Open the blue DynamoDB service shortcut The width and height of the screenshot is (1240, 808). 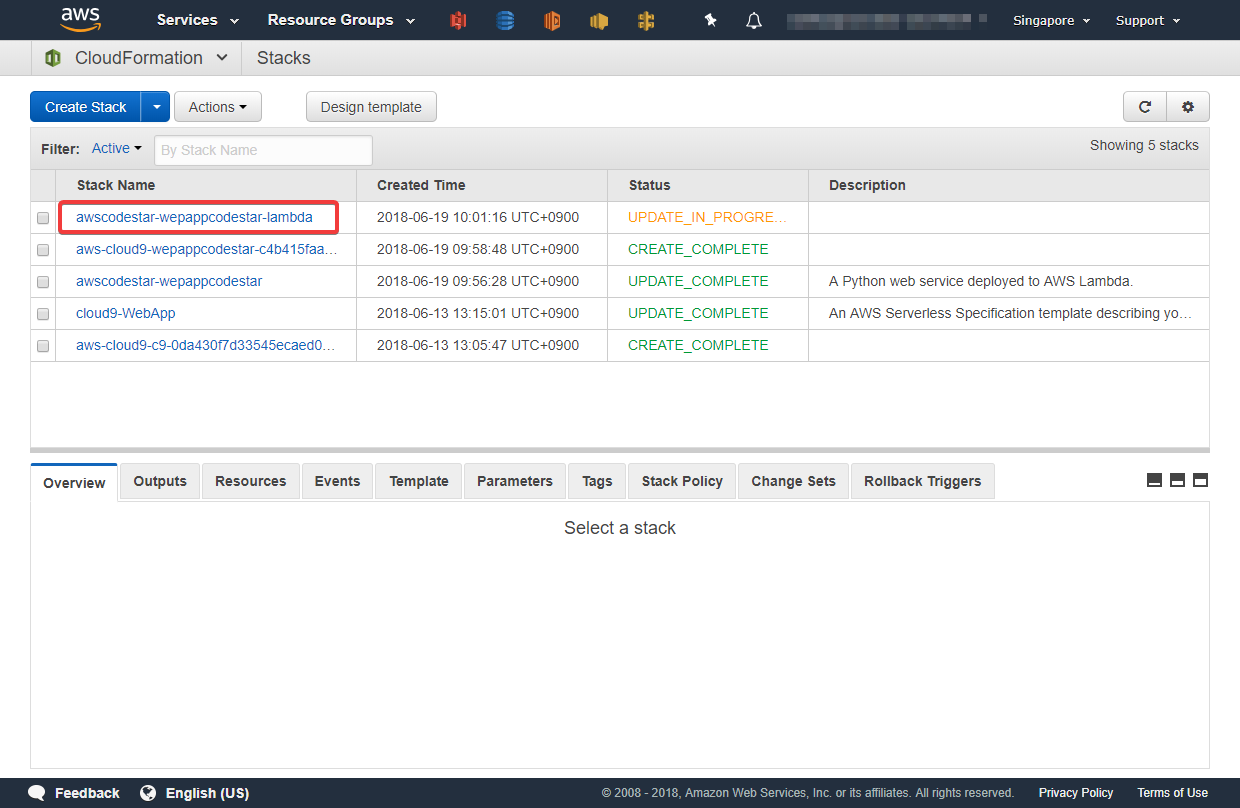coord(505,20)
